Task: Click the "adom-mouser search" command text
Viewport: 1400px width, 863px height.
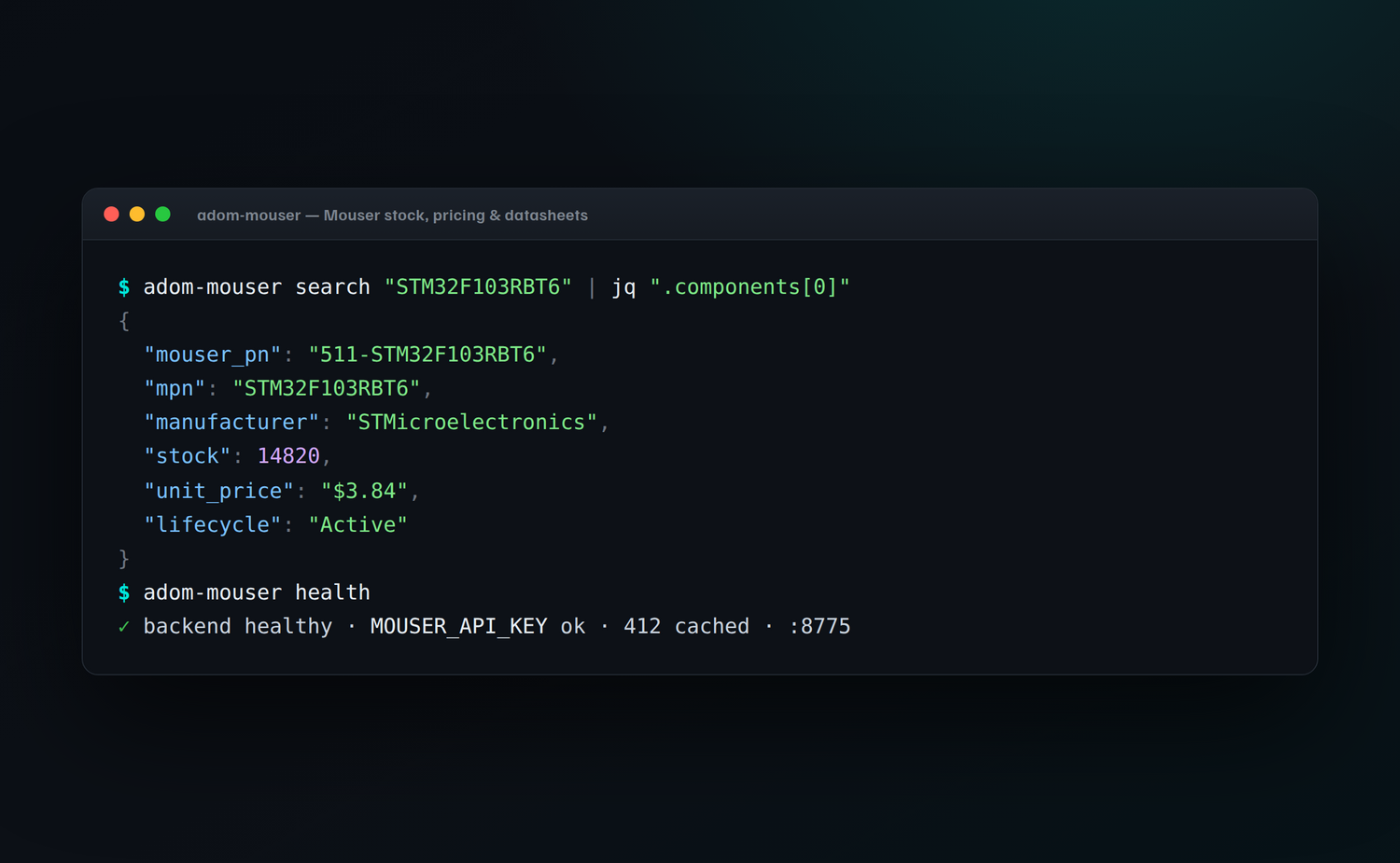Action: click(x=257, y=287)
